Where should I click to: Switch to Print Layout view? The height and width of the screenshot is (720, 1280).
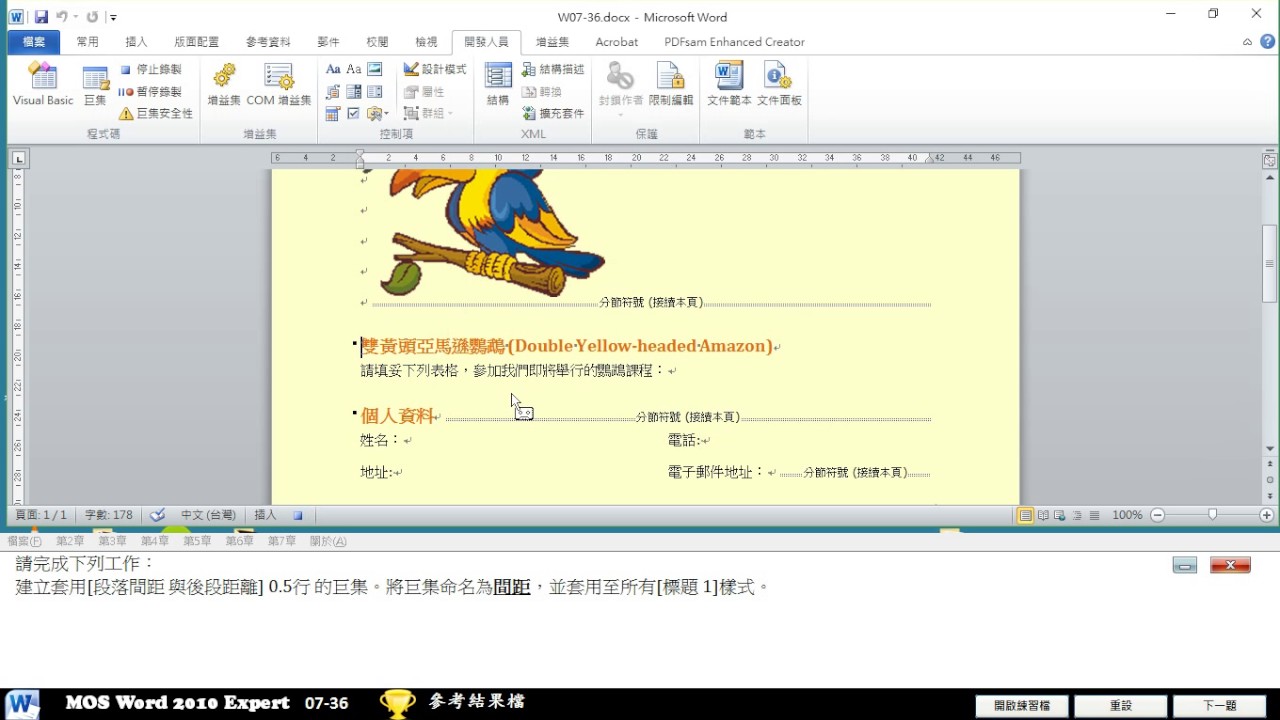coord(1025,515)
